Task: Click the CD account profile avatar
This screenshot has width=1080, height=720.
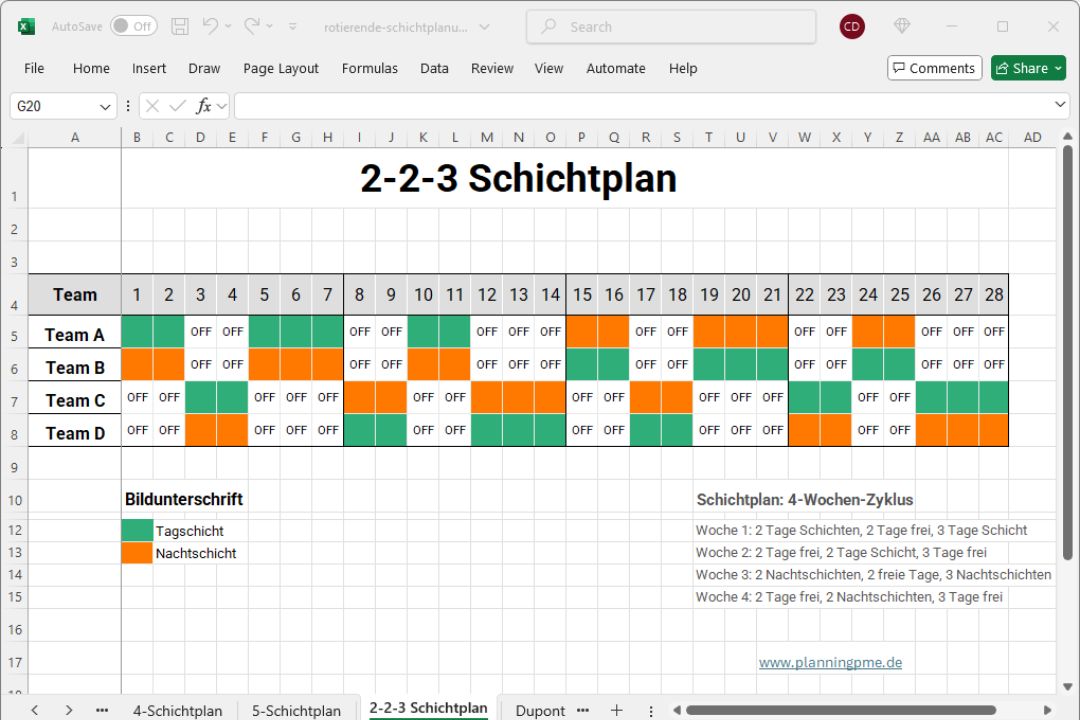Action: [852, 27]
